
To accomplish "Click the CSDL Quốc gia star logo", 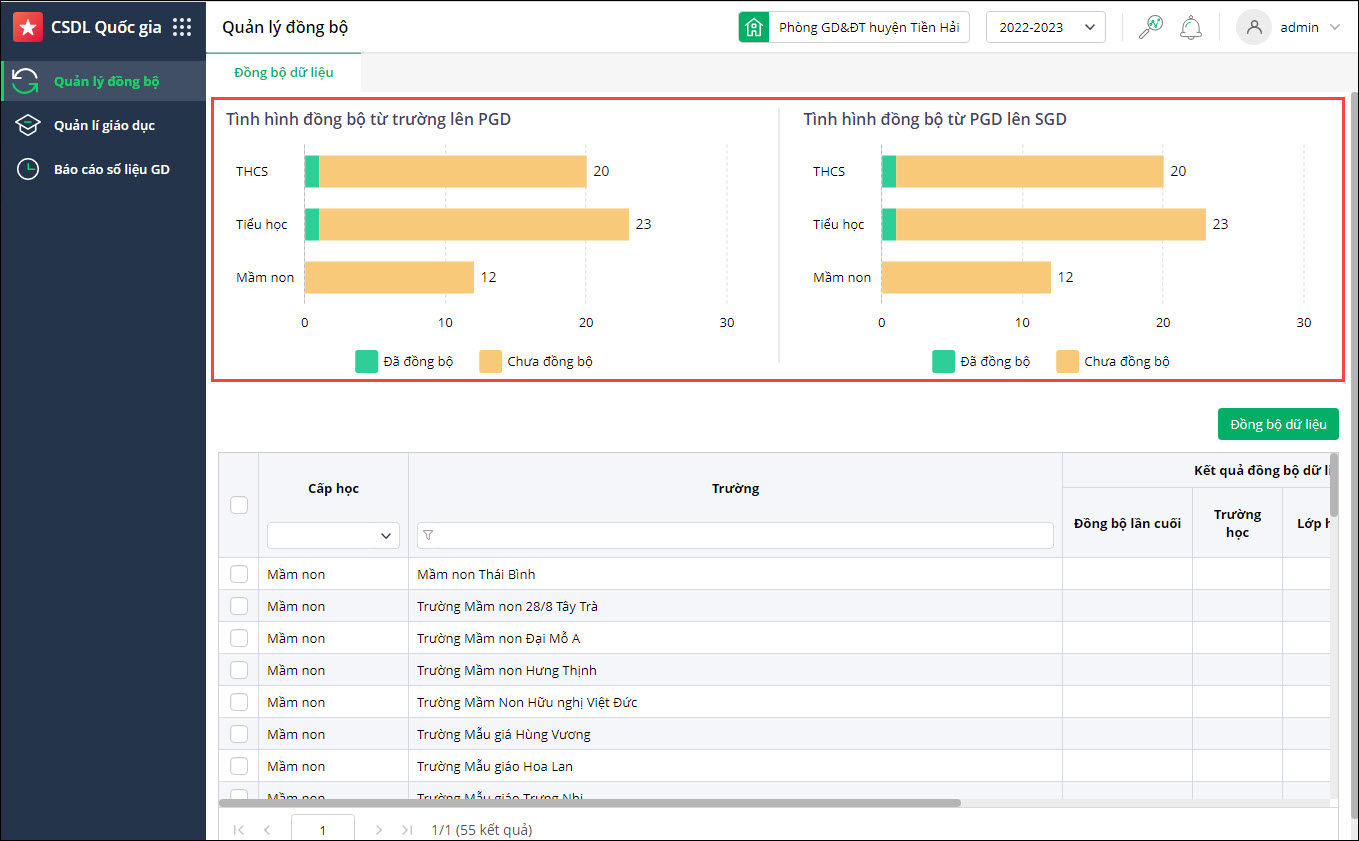I will click(x=28, y=27).
